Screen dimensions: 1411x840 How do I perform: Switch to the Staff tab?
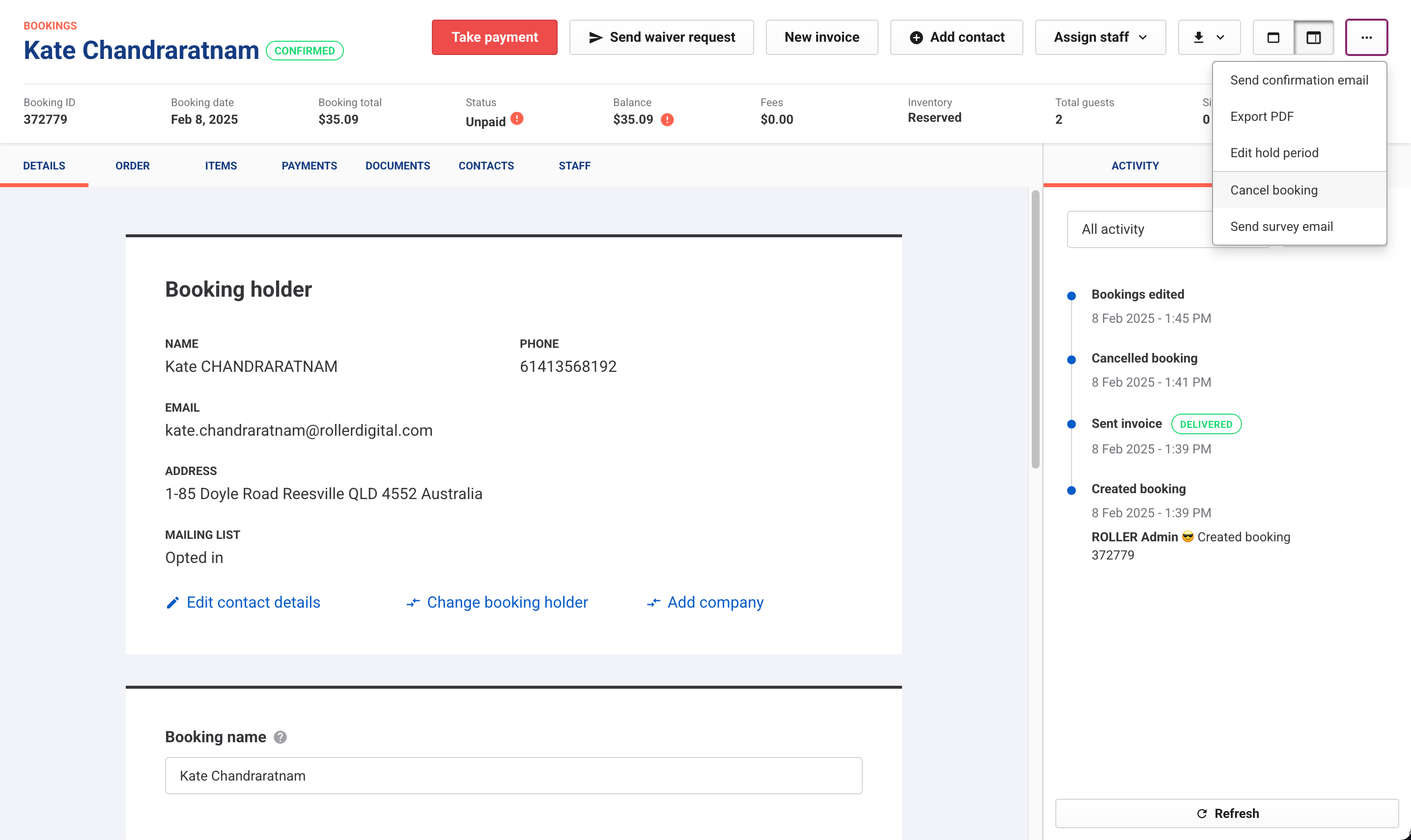click(574, 166)
